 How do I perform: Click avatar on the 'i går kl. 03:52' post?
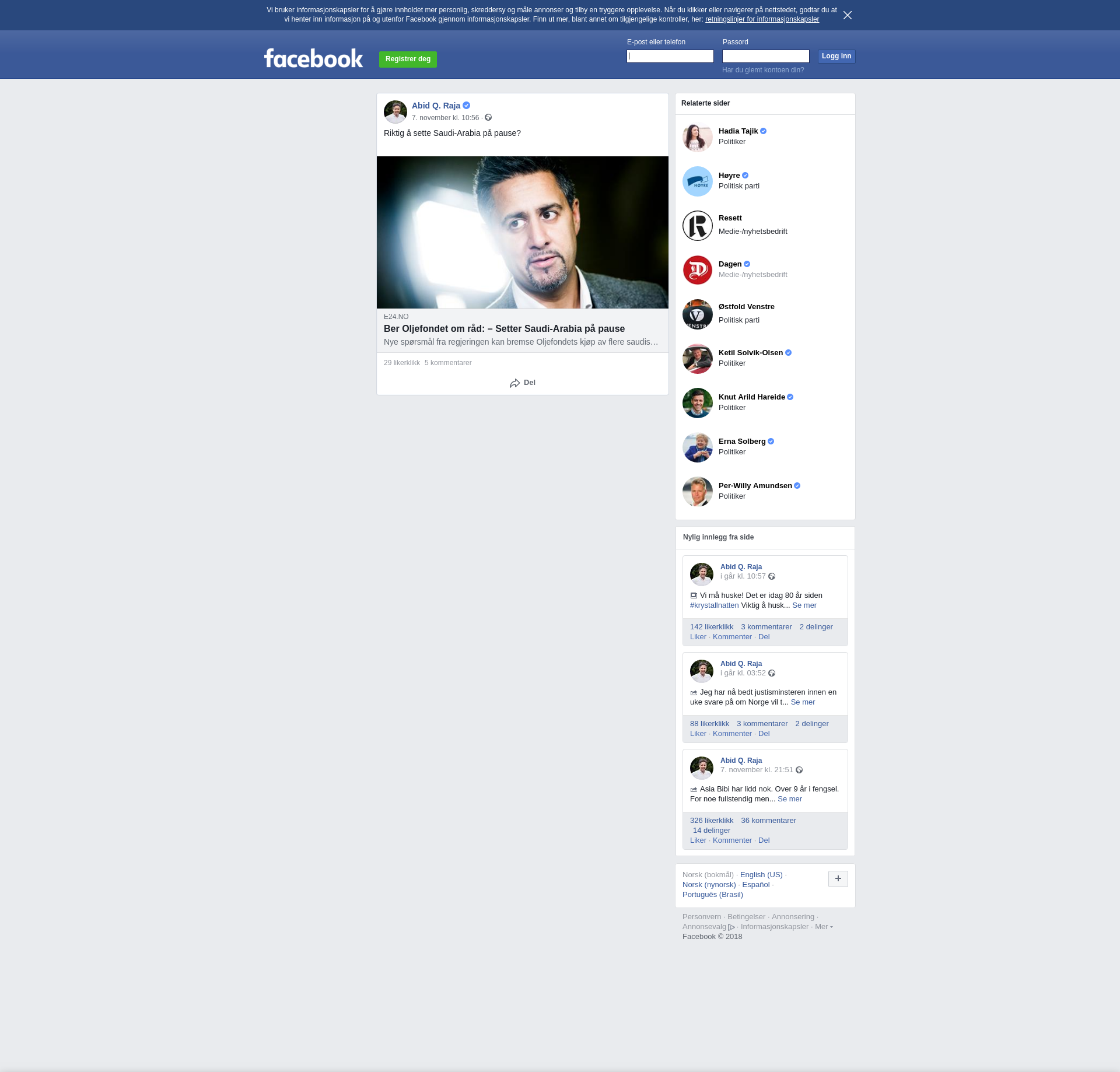(702, 671)
